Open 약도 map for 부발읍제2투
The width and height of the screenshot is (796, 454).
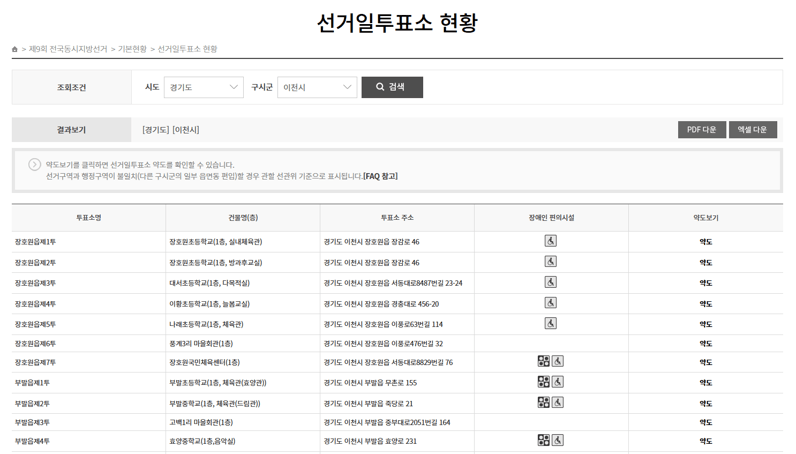[706, 404]
